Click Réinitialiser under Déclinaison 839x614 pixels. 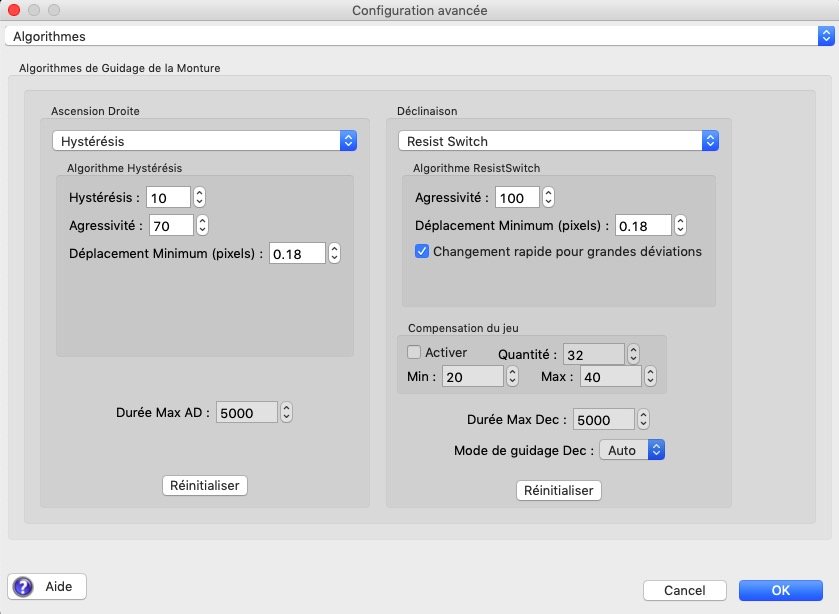pos(559,490)
